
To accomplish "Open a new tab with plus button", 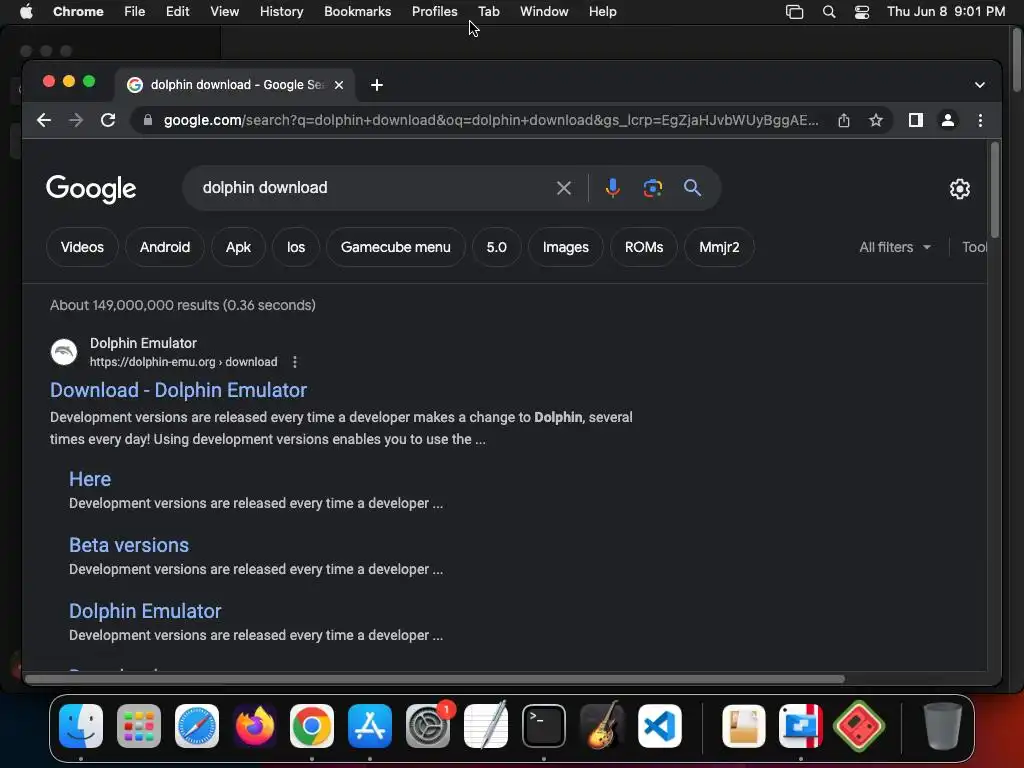I will pyautogui.click(x=377, y=85).
